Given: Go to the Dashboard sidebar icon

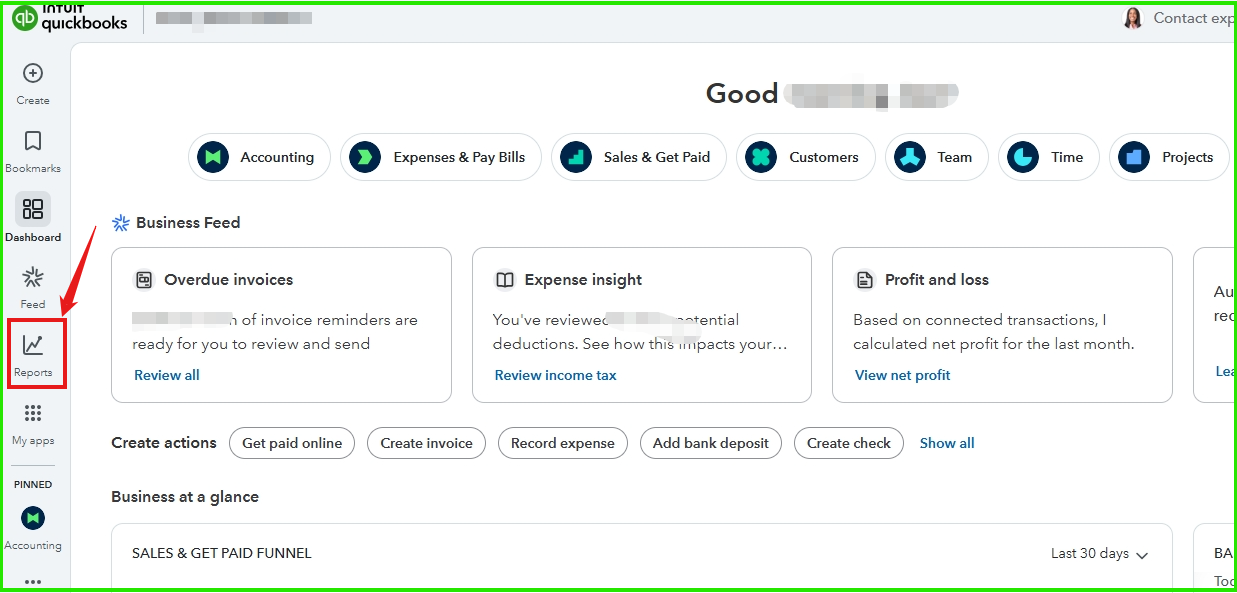Looking at the screenshot, I should pos(33,209).
